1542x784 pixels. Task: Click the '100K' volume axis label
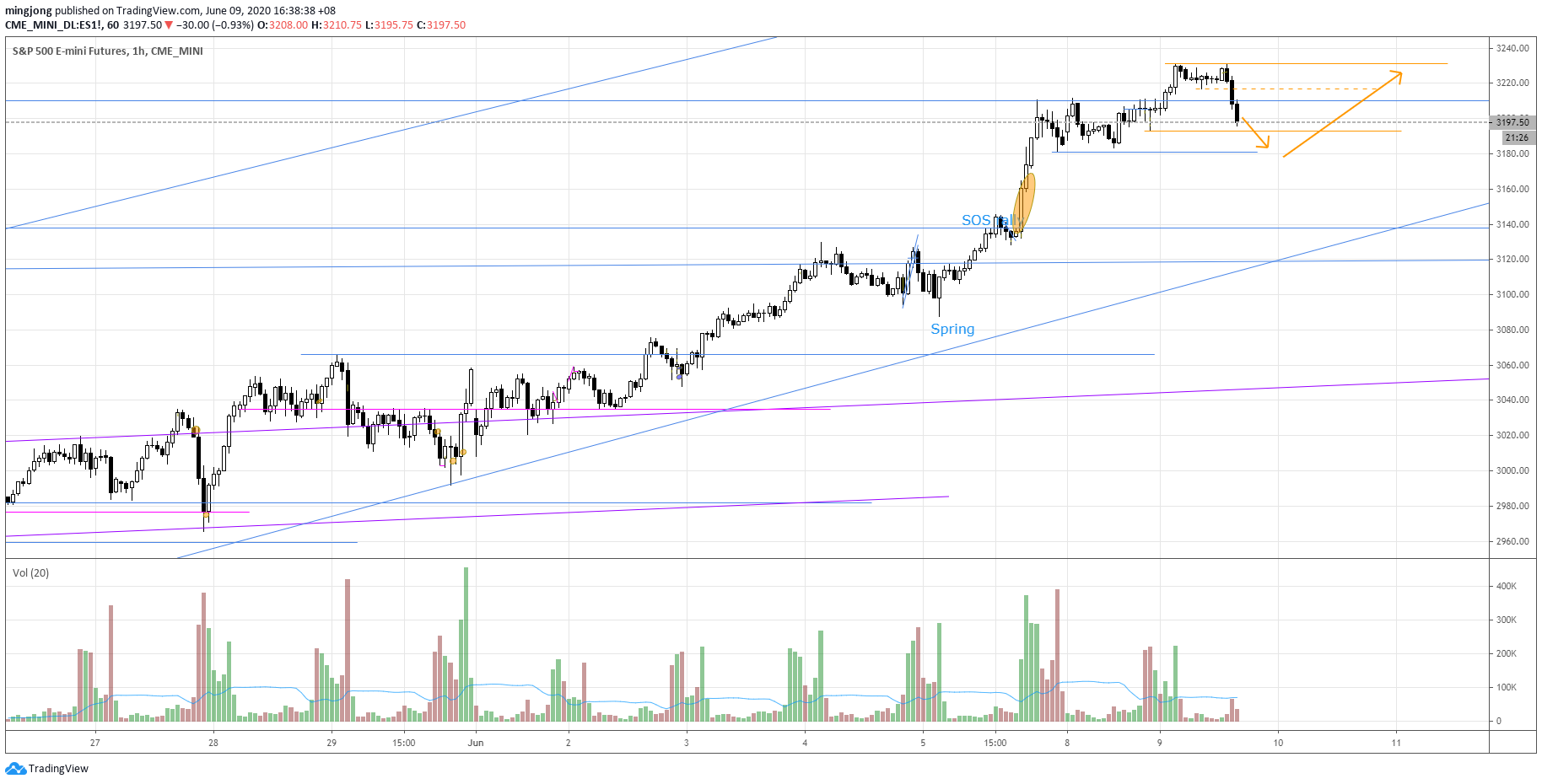pos(1507,688)
